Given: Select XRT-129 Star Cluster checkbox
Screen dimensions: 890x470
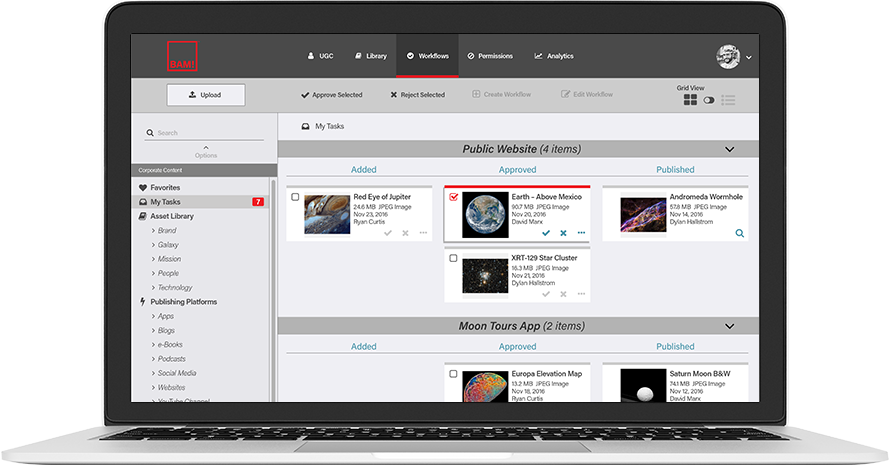Looking at the screenshot, I should pyautogui.click(x=453, y=258).
